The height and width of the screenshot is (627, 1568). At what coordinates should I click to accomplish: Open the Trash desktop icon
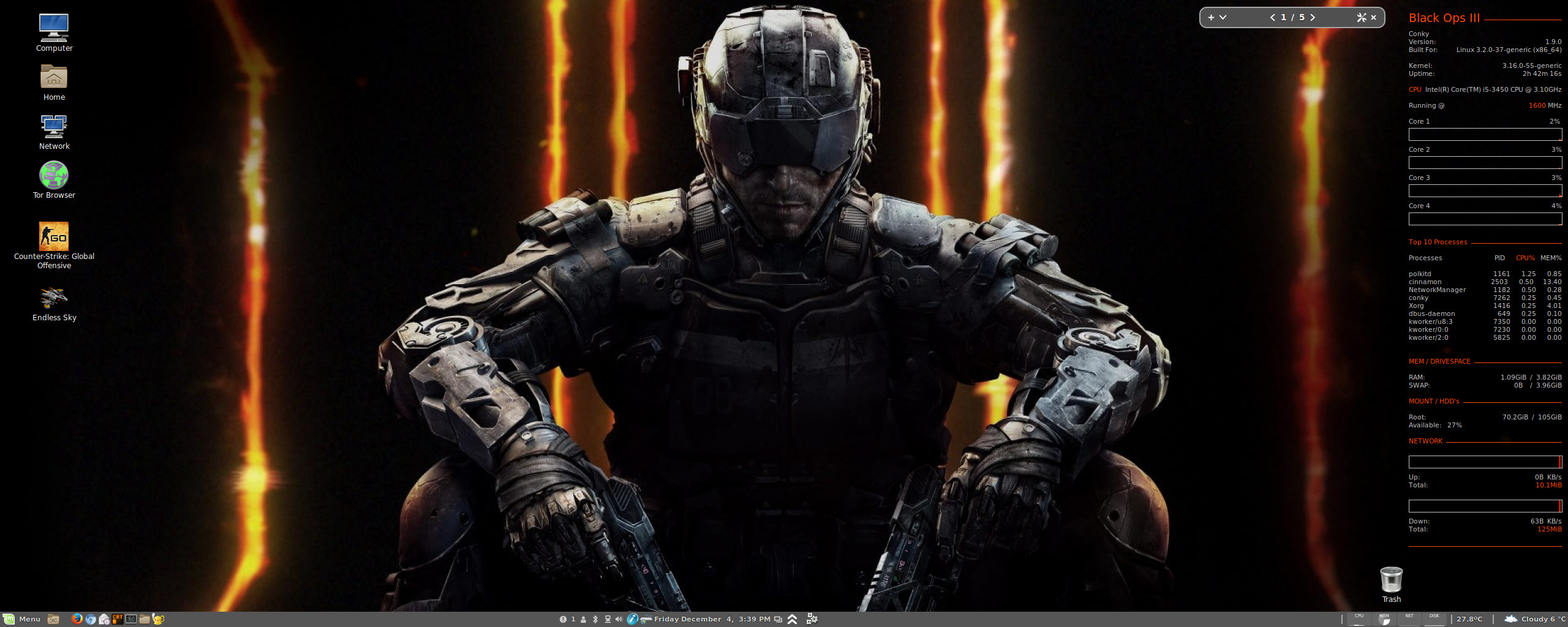coord(1391,584)
